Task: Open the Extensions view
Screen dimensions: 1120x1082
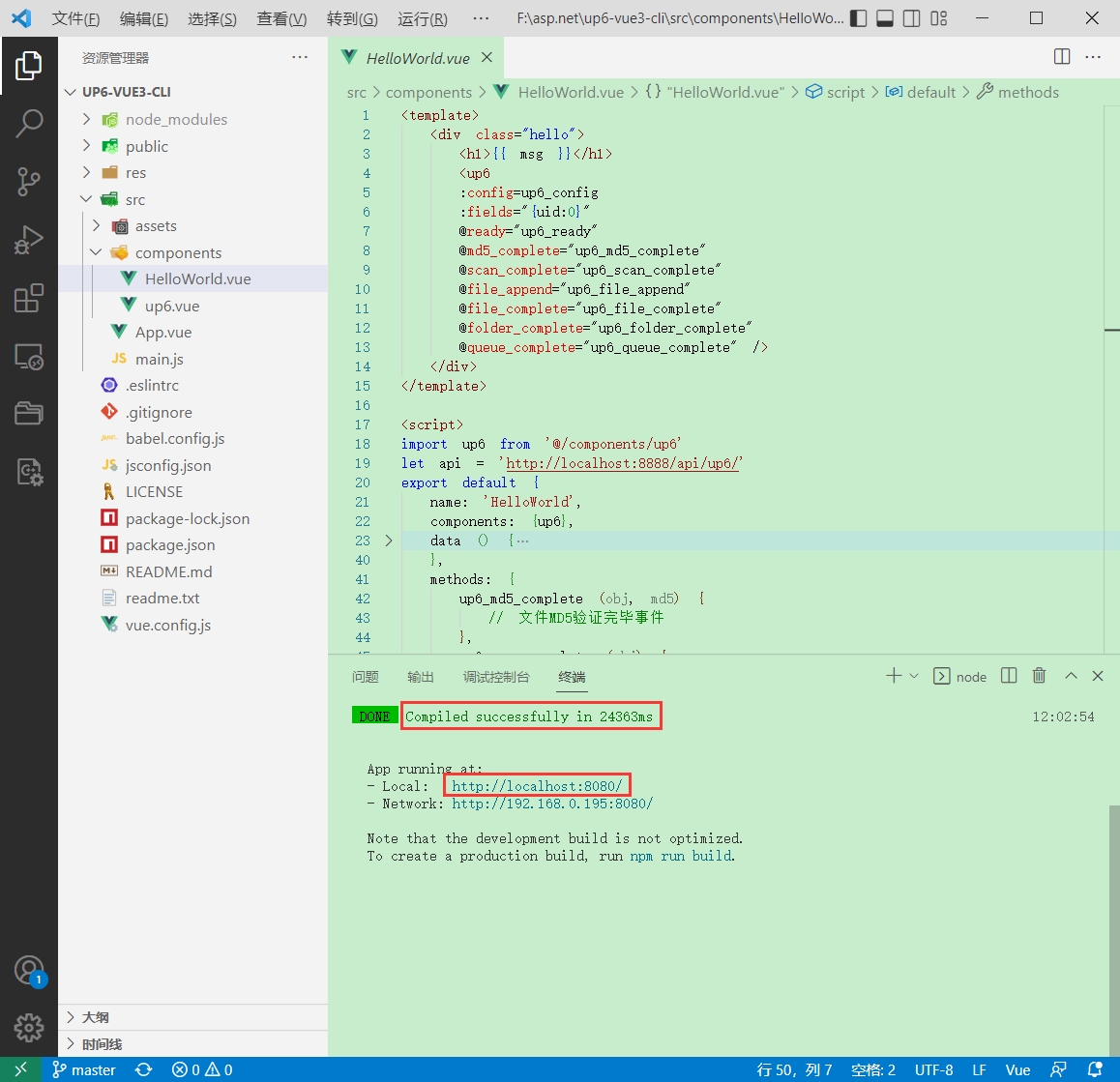Action: tap(29, 298)
